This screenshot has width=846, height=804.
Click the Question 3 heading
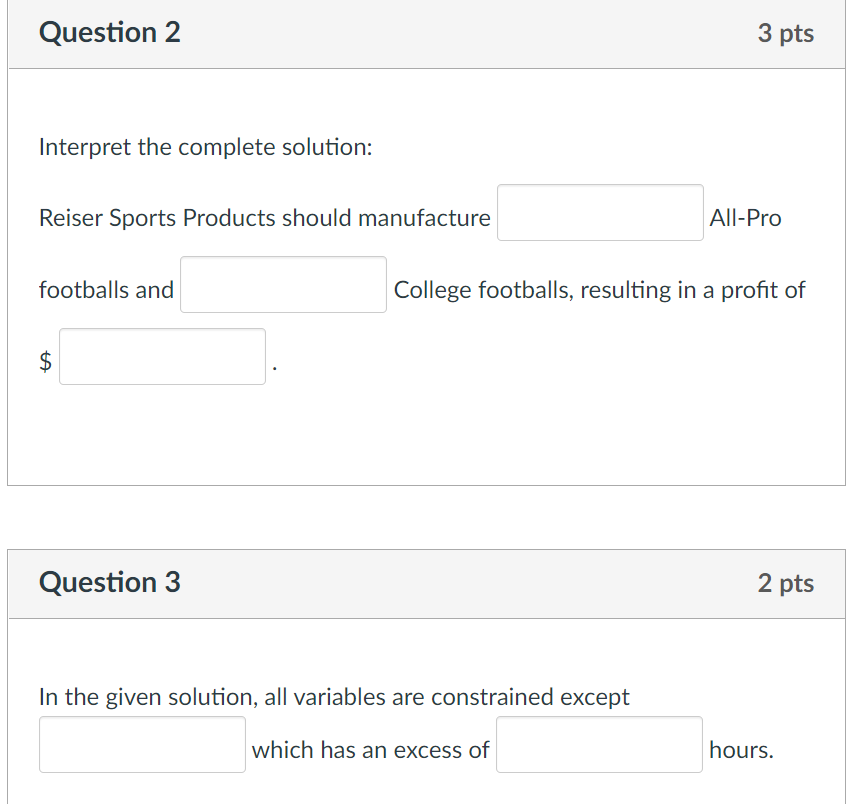110,582
